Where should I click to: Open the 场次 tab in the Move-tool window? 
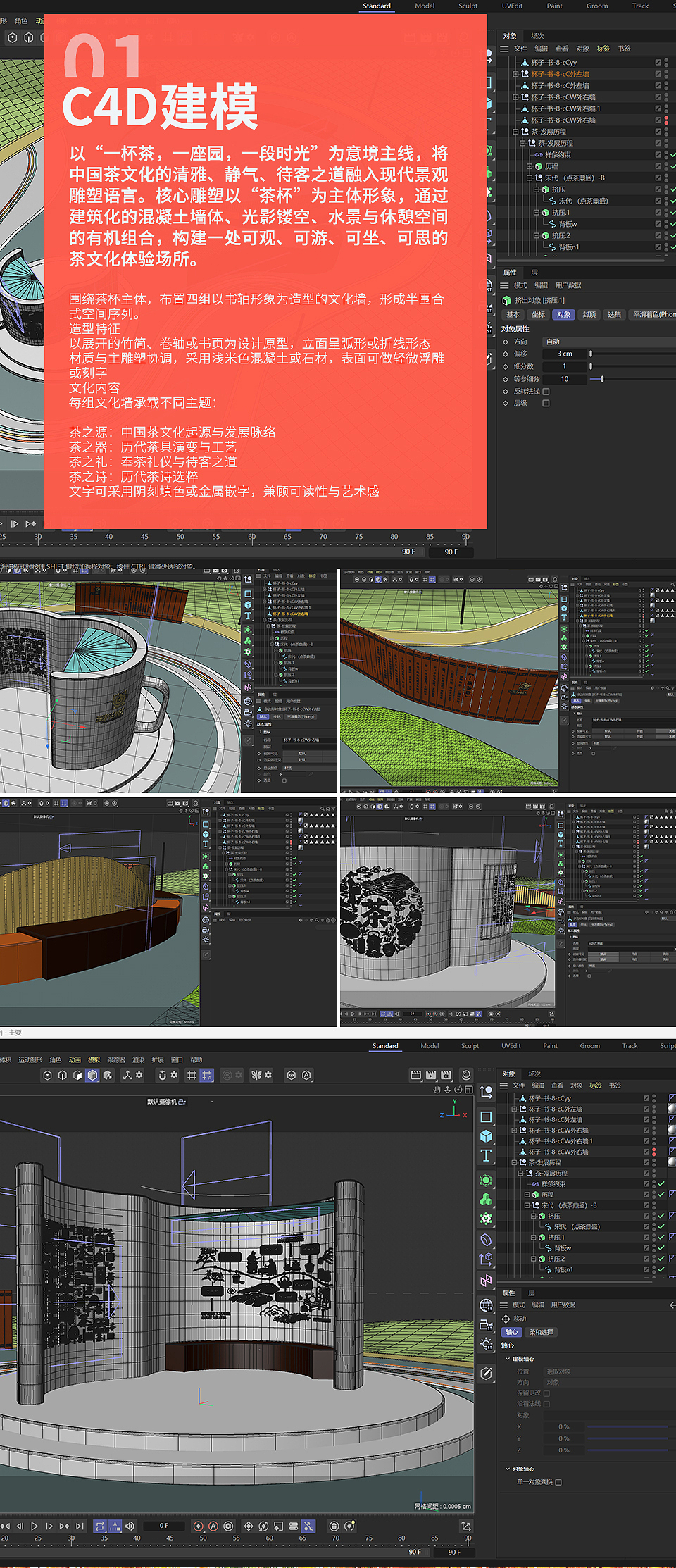point(534,1074)
